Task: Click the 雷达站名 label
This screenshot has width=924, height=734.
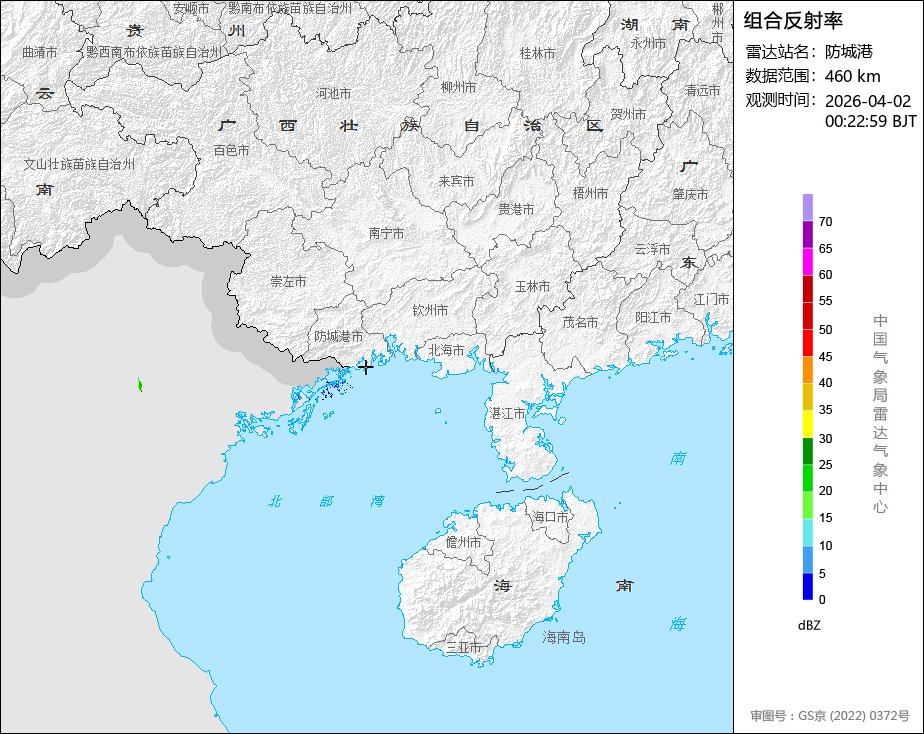Action: point(780,52)
